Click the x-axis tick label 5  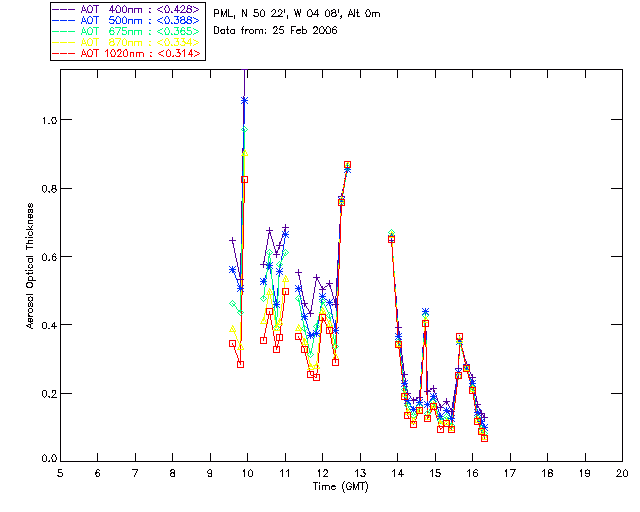point(60,473)
